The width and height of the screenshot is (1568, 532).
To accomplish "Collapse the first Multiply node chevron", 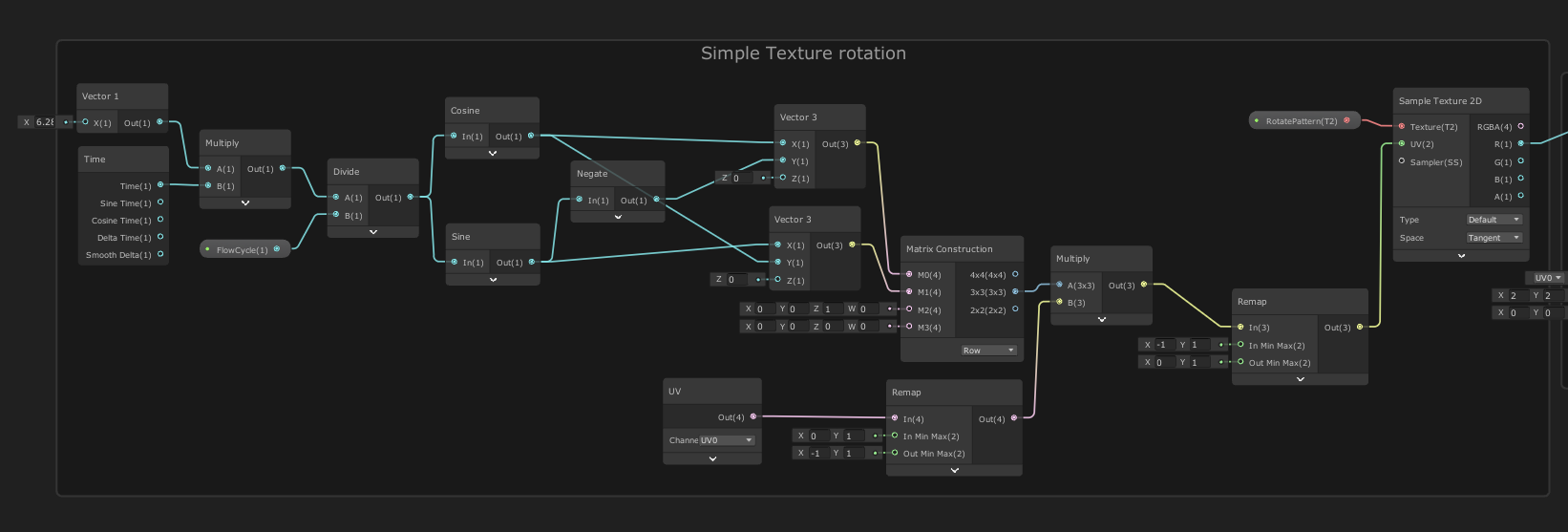I will (245, 202).
